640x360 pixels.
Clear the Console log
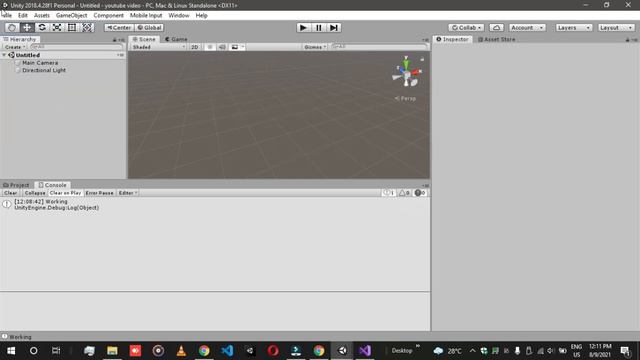pos(11,193)
